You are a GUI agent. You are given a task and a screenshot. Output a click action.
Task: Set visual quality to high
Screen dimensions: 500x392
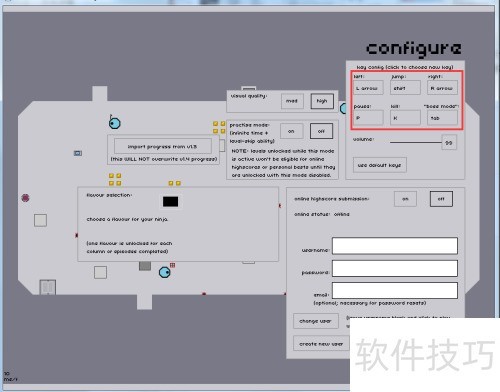[x=322, y=101]
